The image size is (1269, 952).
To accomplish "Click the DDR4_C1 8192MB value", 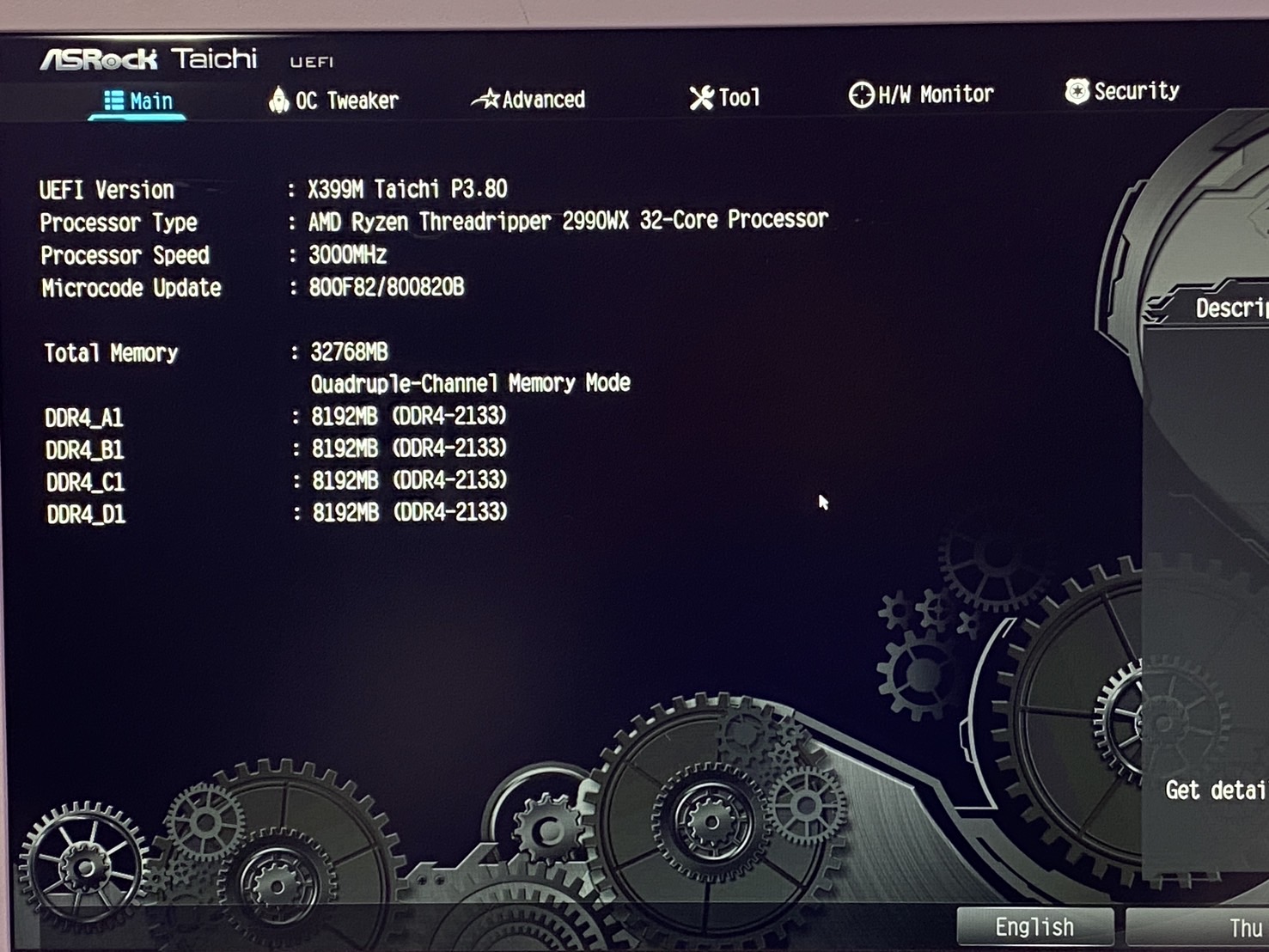I will [x=409, y=480].
